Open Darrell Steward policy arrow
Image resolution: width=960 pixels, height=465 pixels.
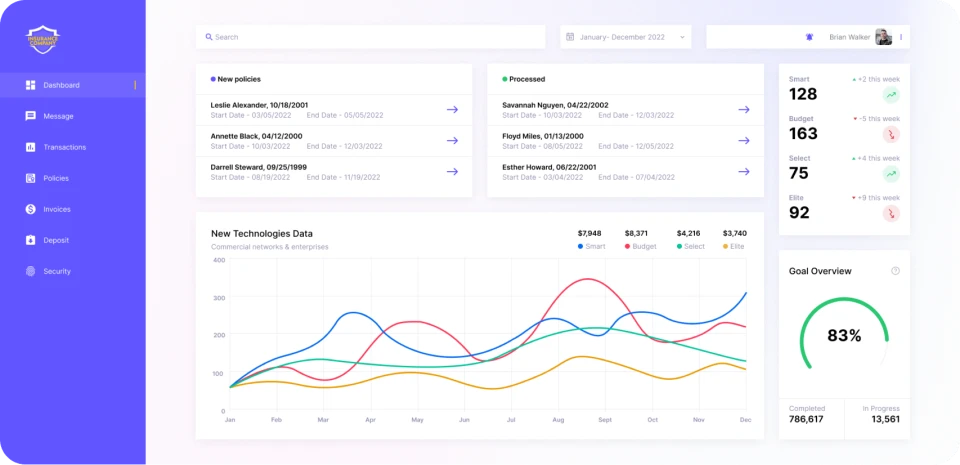coord(452,172)
